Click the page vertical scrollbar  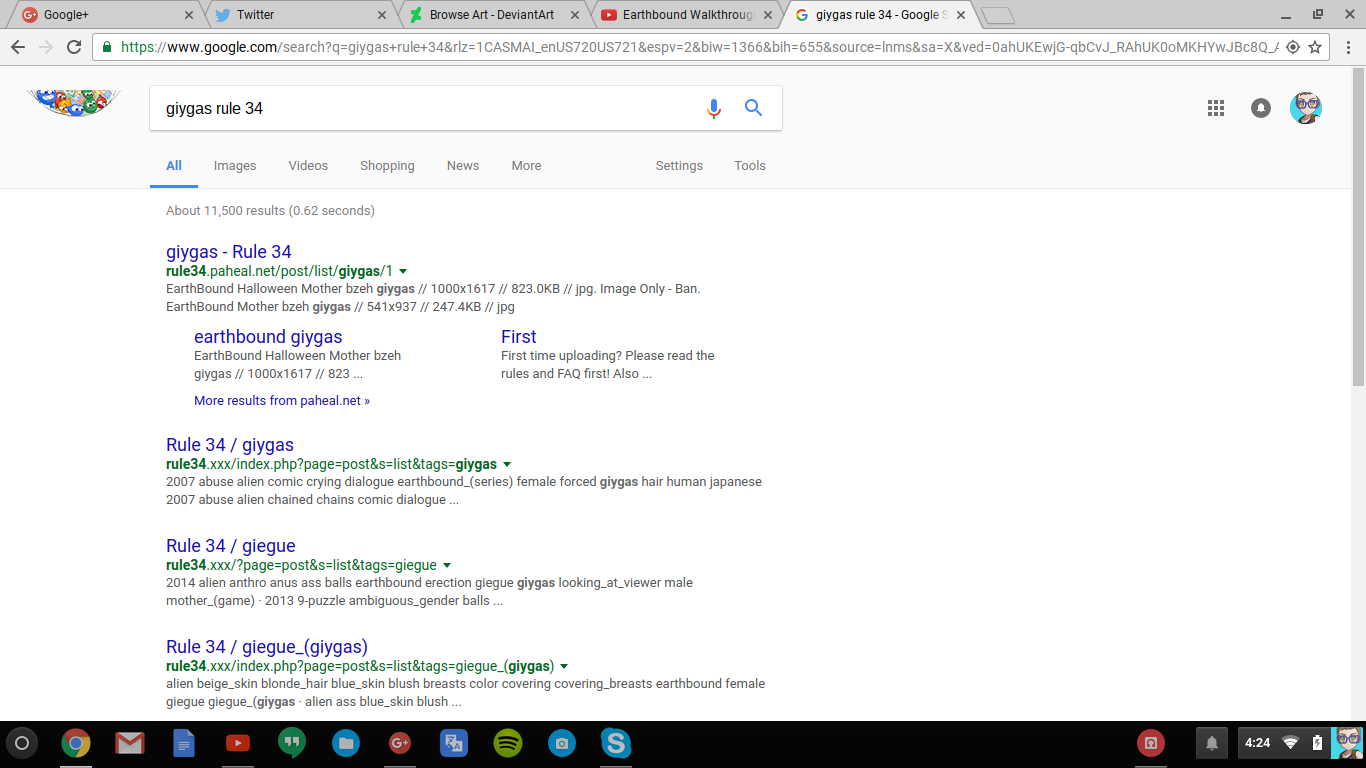click(x=1358, y=228)
